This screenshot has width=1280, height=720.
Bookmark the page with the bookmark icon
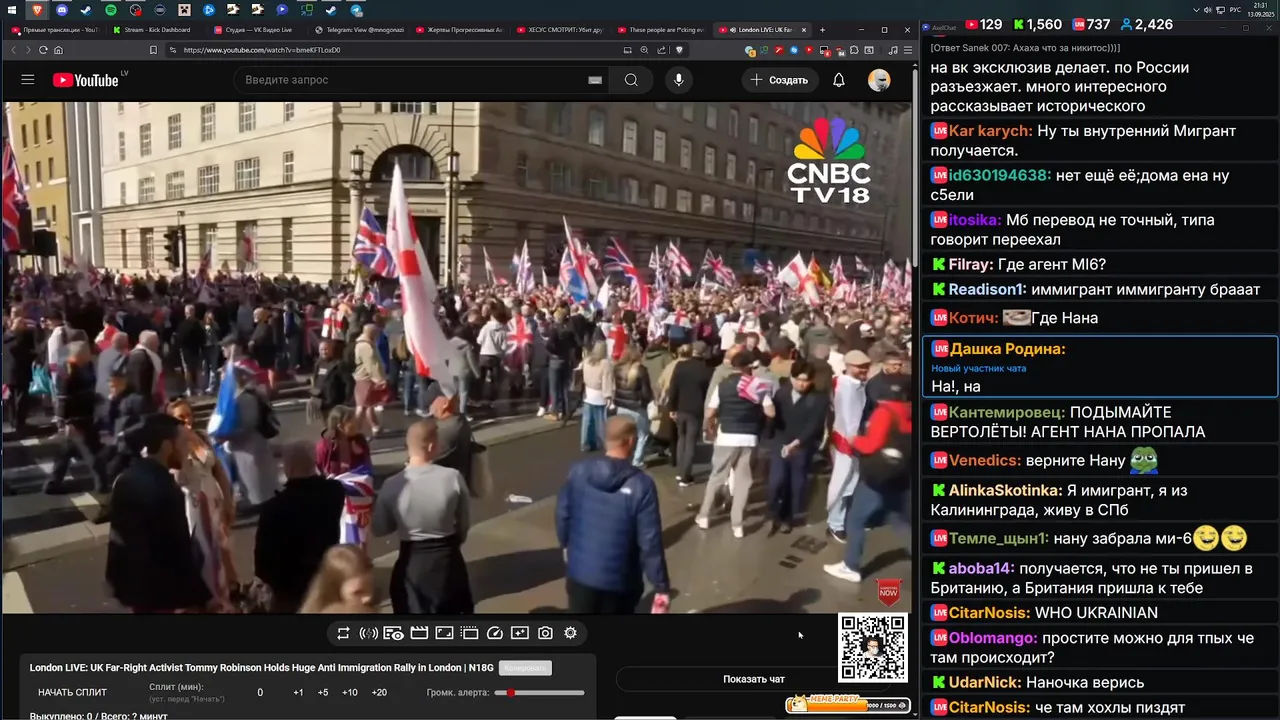click(x=153, y=50)
